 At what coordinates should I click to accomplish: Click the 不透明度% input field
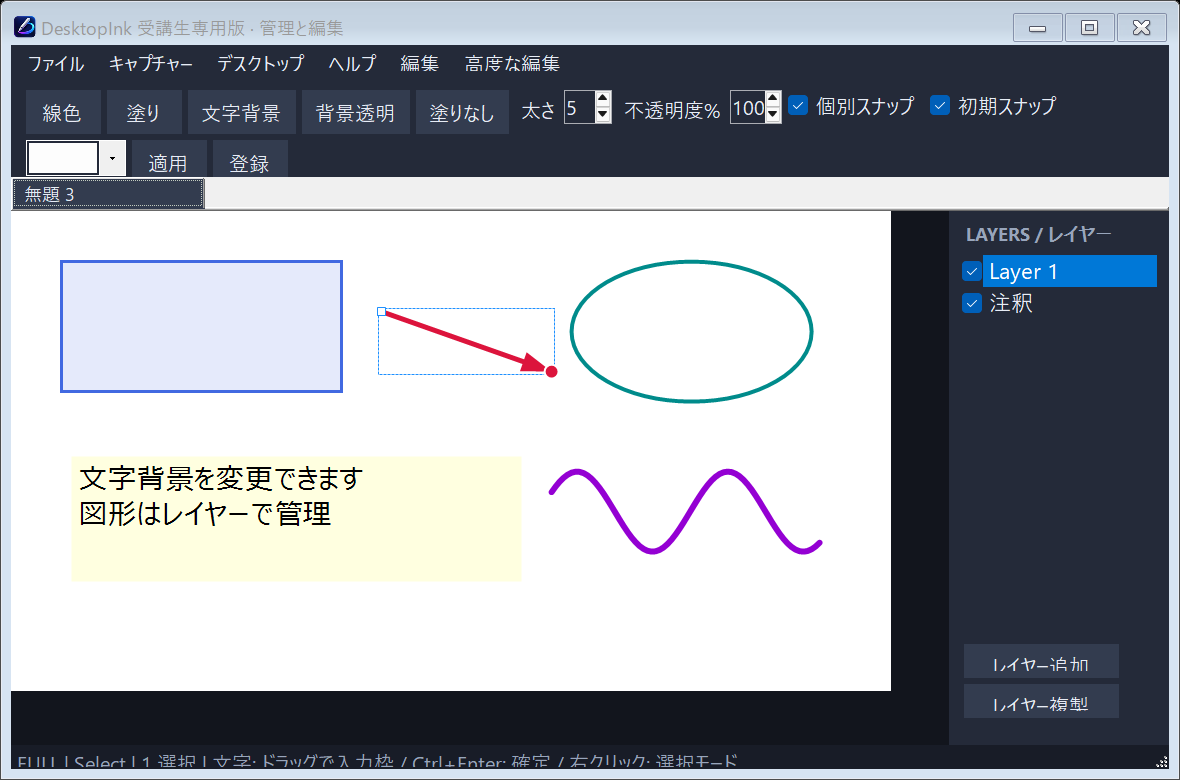pos(747,108)
